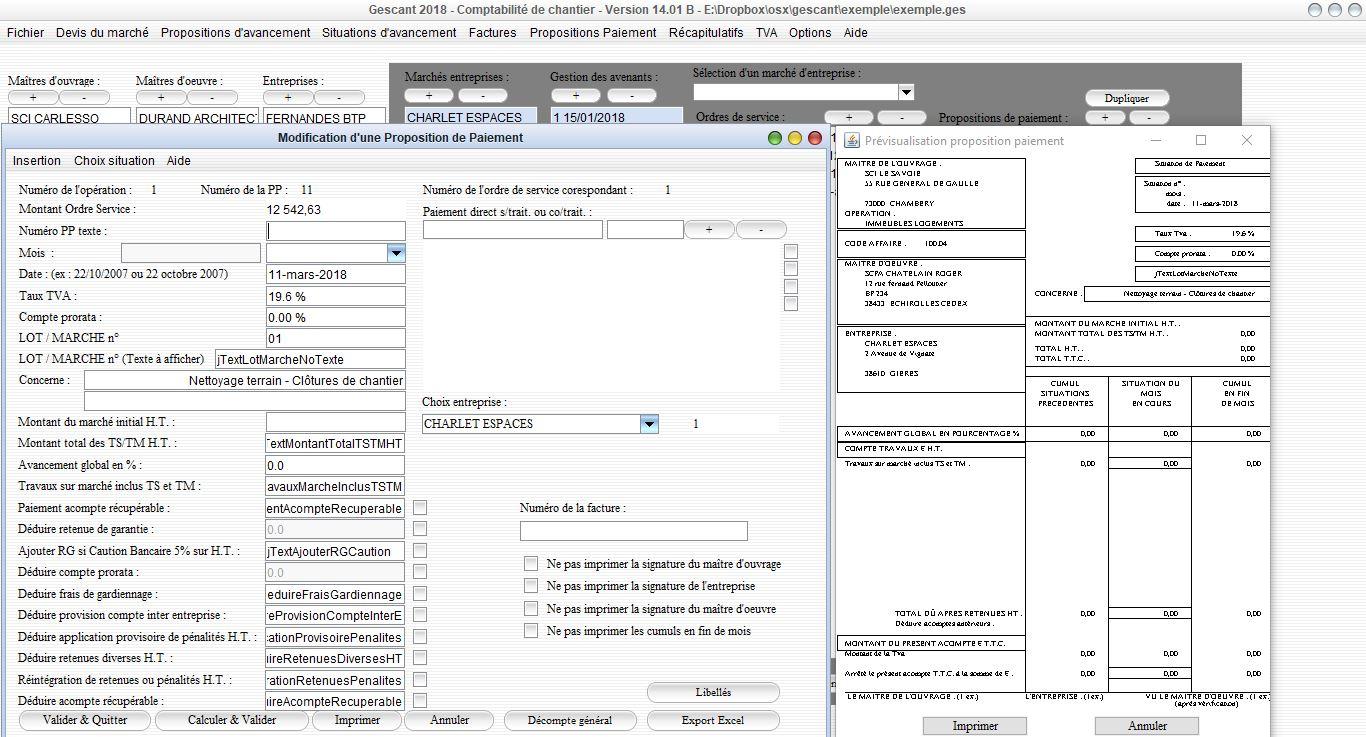Add a Proposition de paiement with plus
Viewport: 1366px width, 737px height.
[1105, 118]
